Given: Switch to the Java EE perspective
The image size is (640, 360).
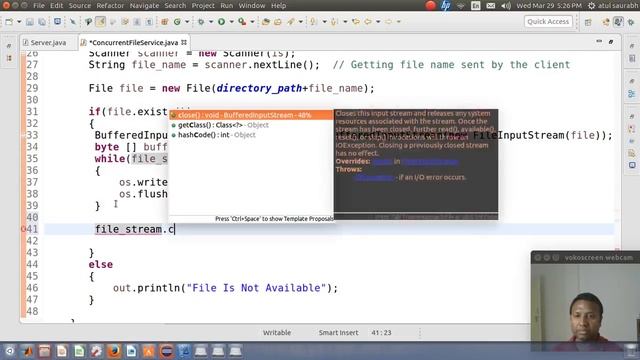Looking at the screenshot, I should [606, 22].
